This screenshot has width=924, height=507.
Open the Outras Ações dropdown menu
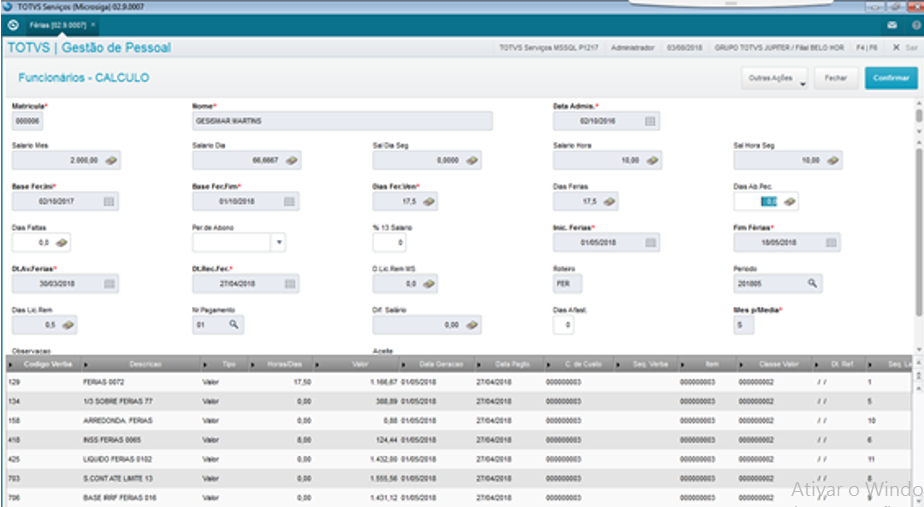coord(775,78)
